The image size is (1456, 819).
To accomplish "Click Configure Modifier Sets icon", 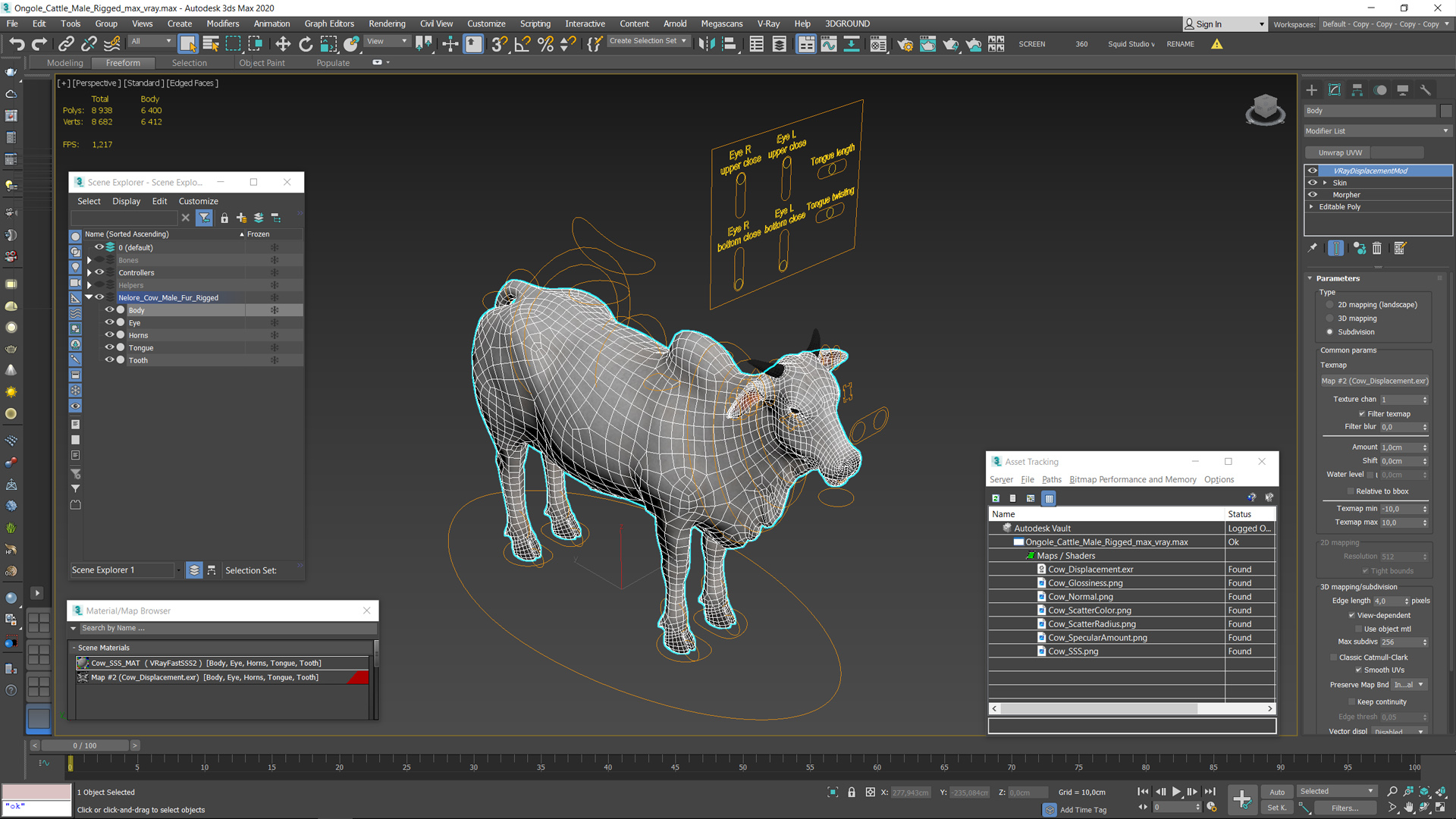I will tap(1400, 248).
